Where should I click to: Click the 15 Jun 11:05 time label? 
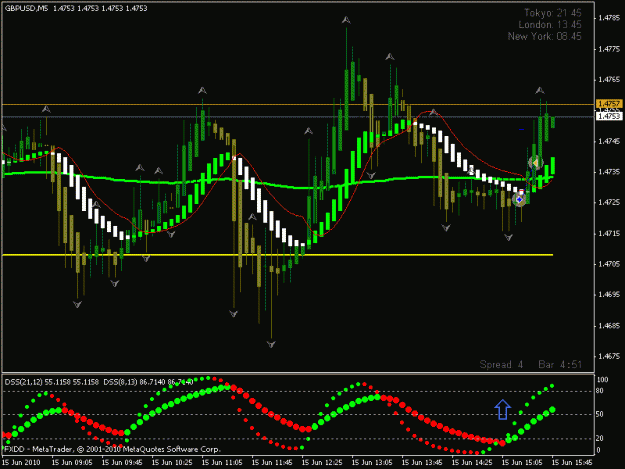click(x=222, y=462)
